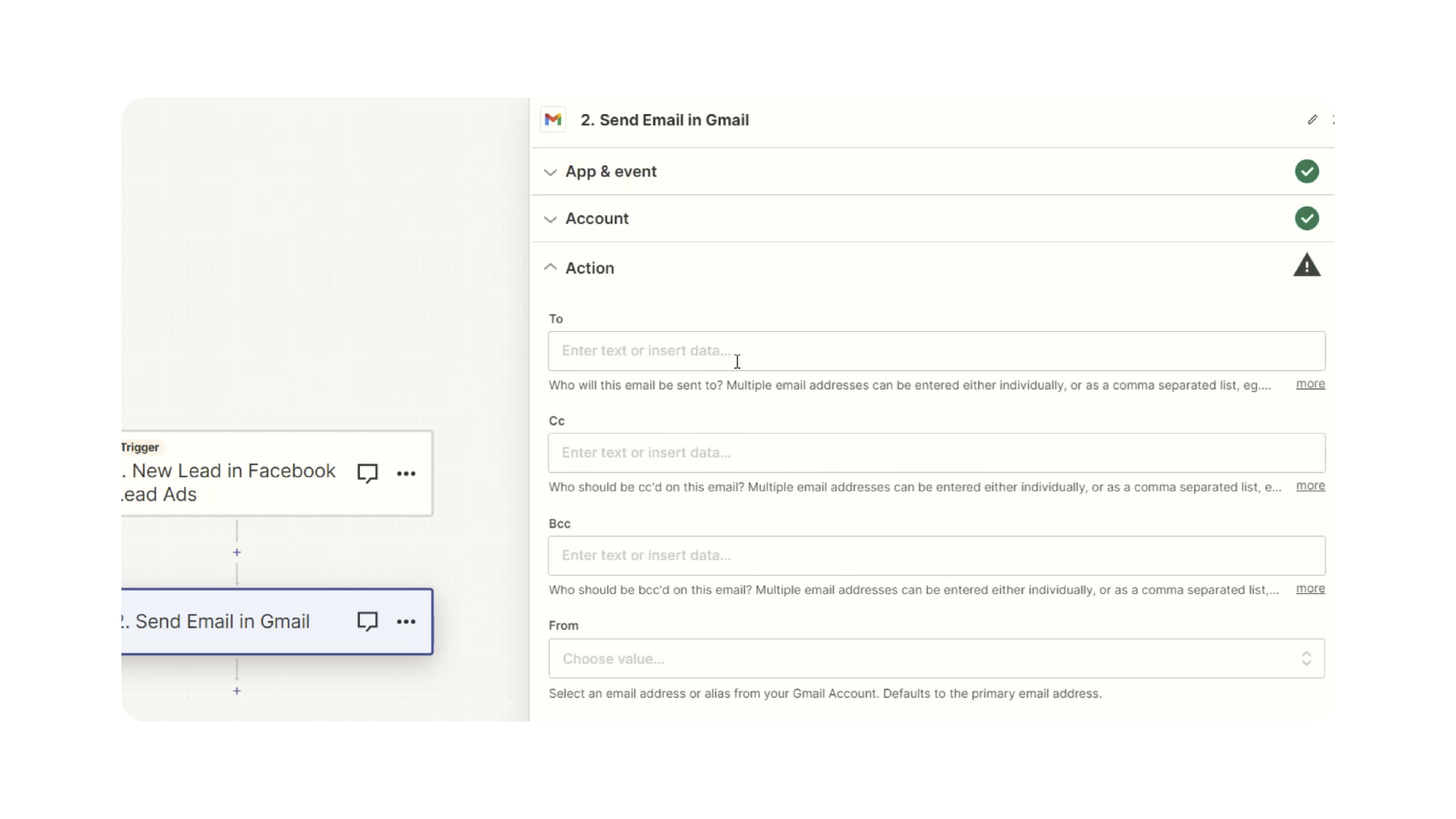This screenshot has height=819, width=1456.
Task: Open comment icon on Send Email step
Action: point(368,621)
